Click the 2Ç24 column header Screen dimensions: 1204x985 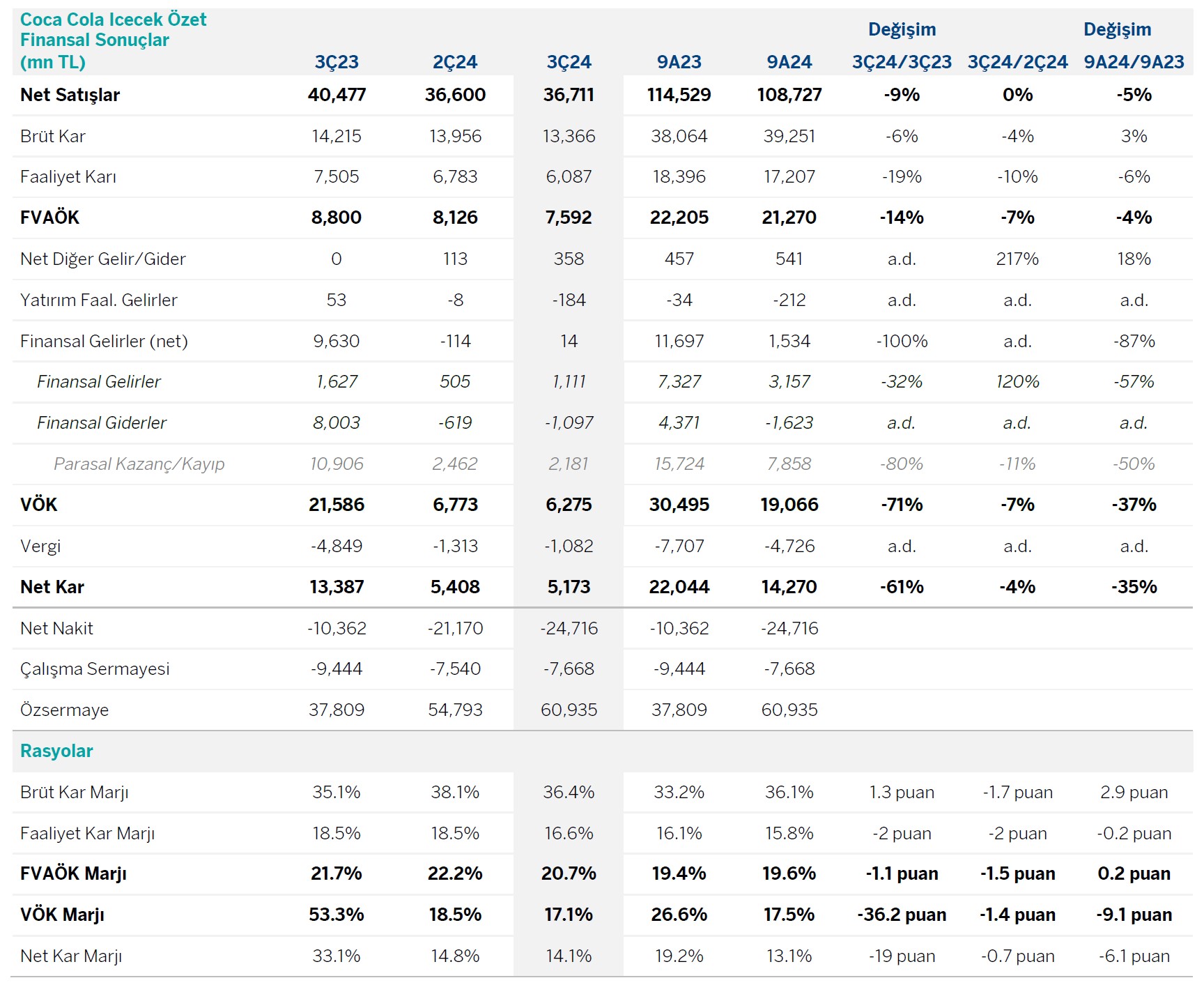click(x=455, y=62)
